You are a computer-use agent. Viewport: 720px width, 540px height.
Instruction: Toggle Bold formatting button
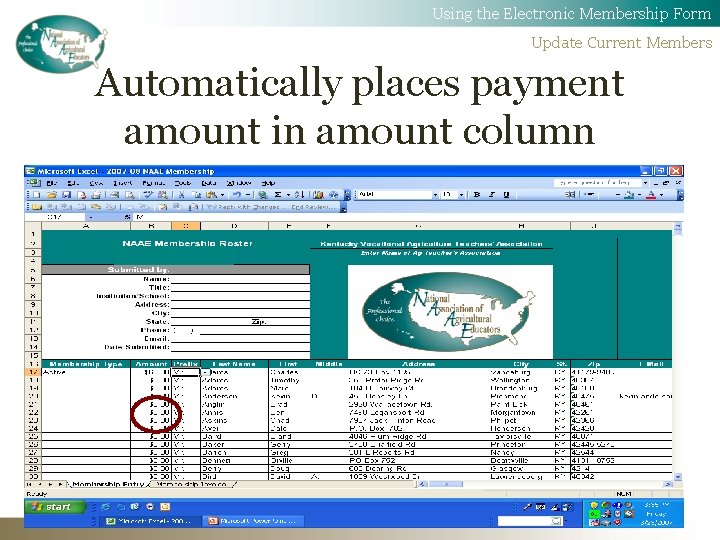[x=477, y=195]
